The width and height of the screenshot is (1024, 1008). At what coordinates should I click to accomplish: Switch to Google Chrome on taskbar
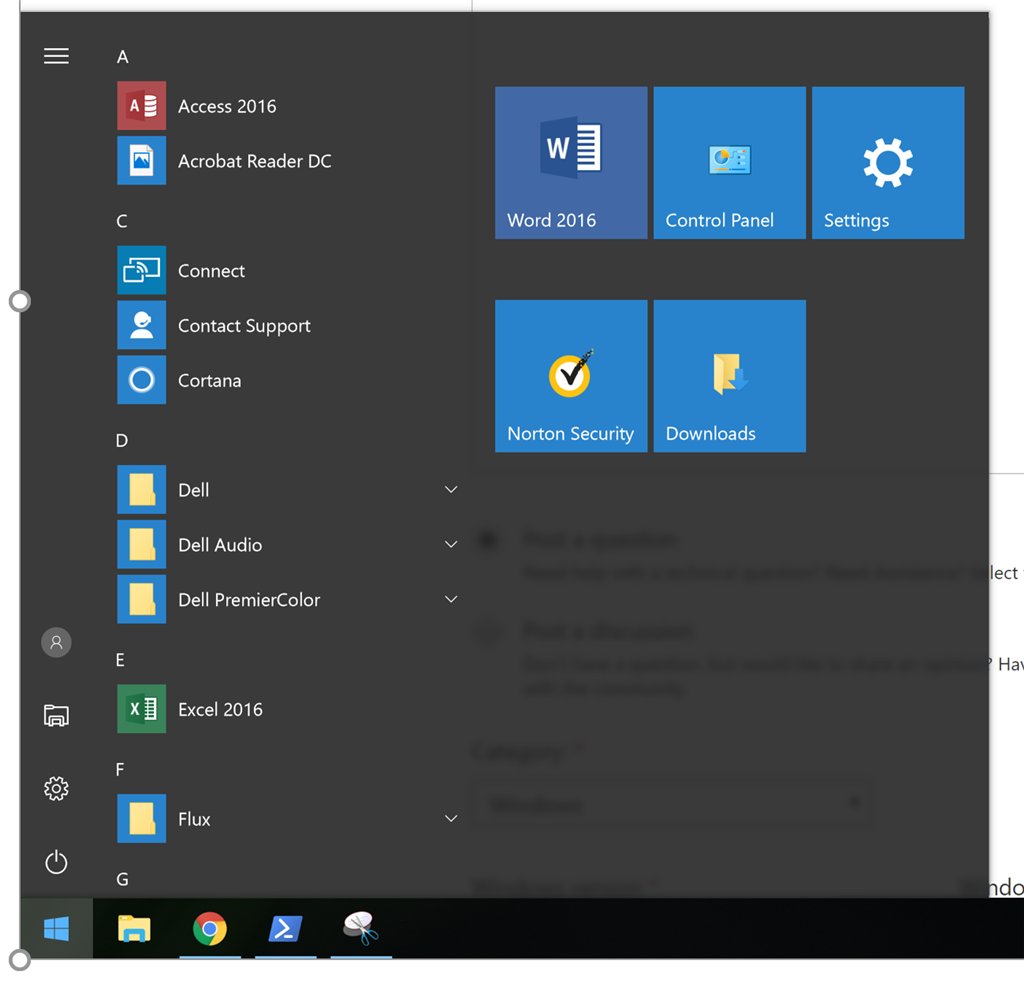(x=210, y=928)
